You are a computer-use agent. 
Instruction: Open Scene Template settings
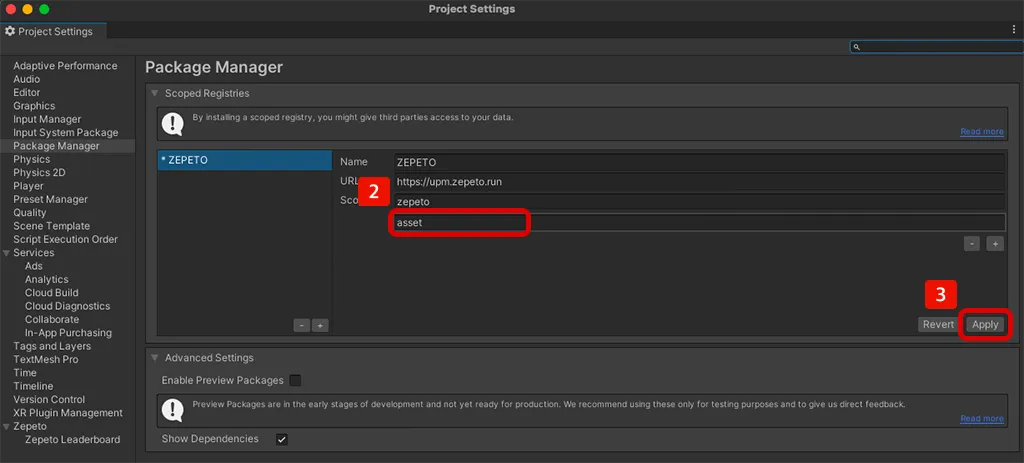52,226
